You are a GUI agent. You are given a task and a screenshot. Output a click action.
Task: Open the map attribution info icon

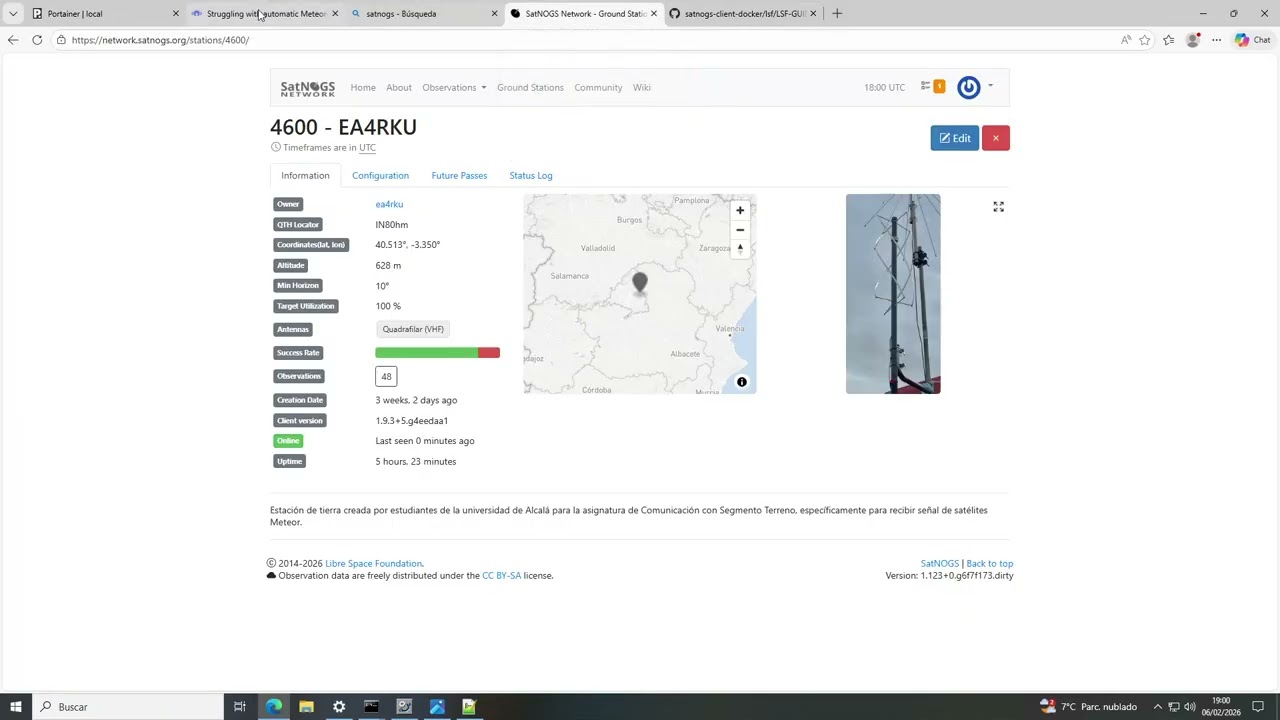[742, 382]
